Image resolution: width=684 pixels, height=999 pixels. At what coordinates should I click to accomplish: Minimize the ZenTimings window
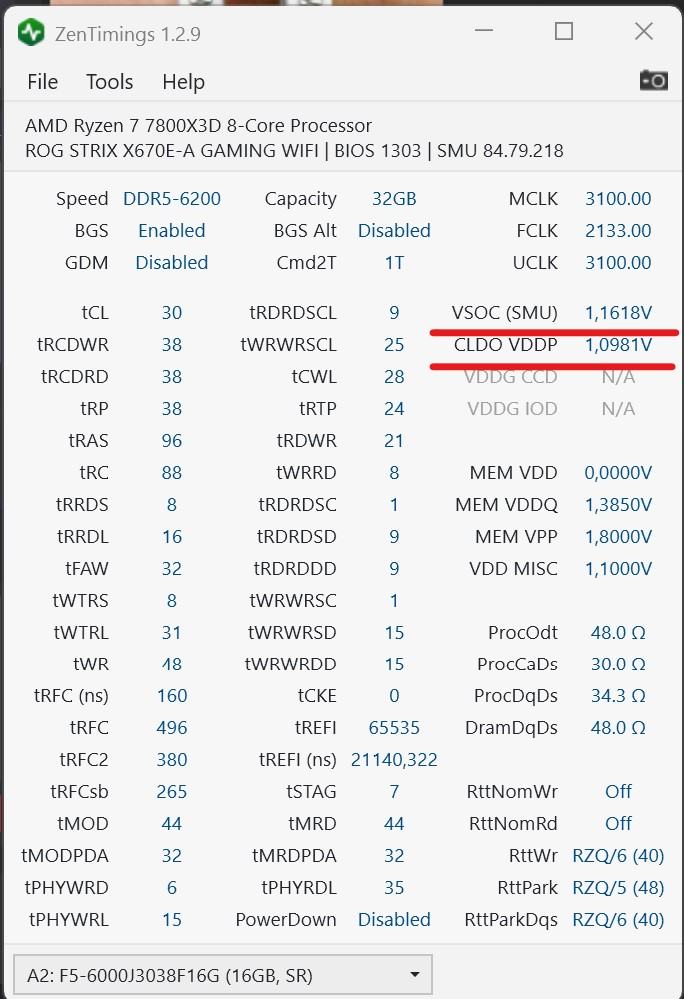pyautogui.click(x=484, y=31)
